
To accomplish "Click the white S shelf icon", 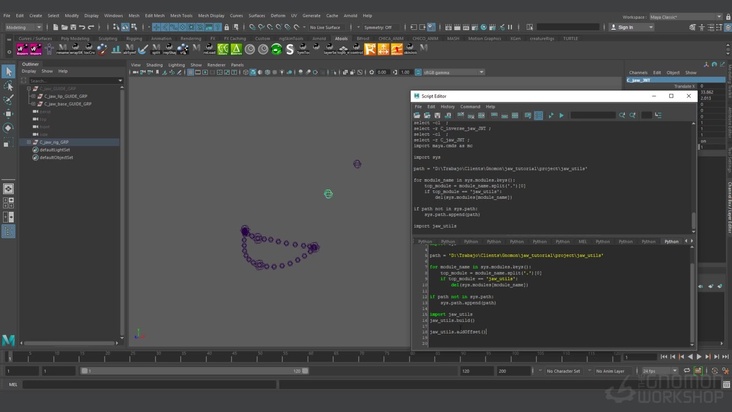I will pyautogui.click(x=290, y=48).
